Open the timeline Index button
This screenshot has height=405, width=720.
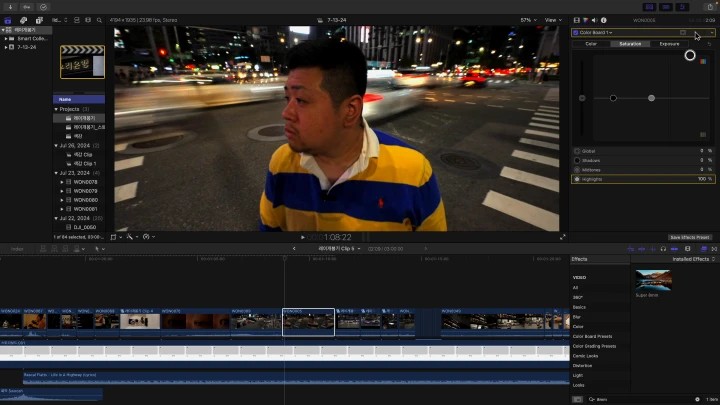(17, 249)
